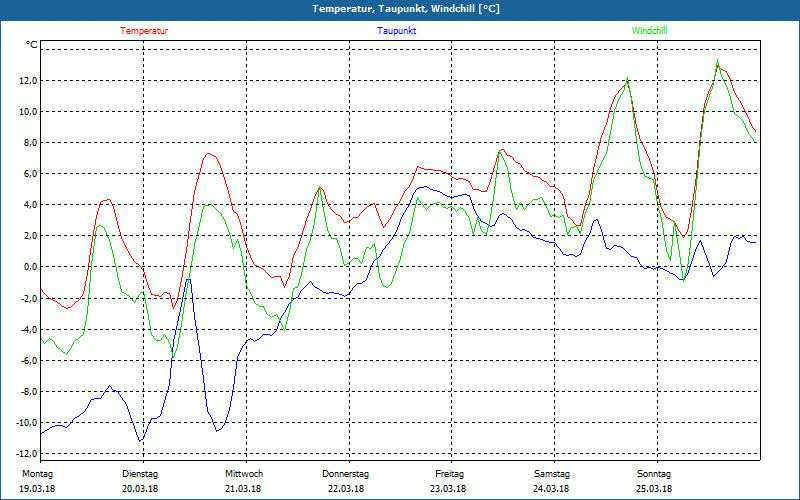Click the Freitag day label
The image size is (800, 500).
coord(449,474)
